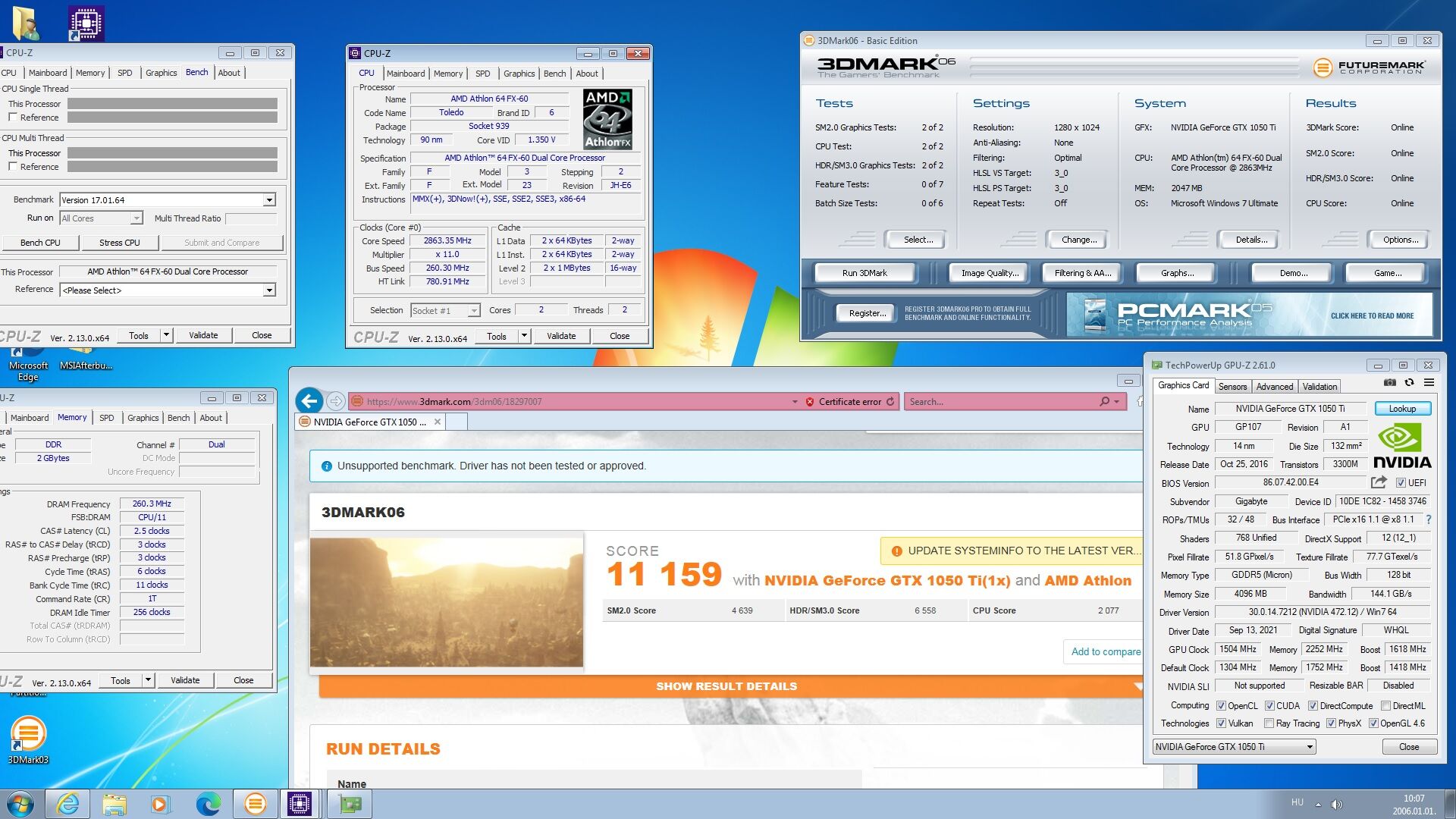The image size is (1456, 819).
Task: Click the Bus Interface question mark
Action: tap(1429, 519)
